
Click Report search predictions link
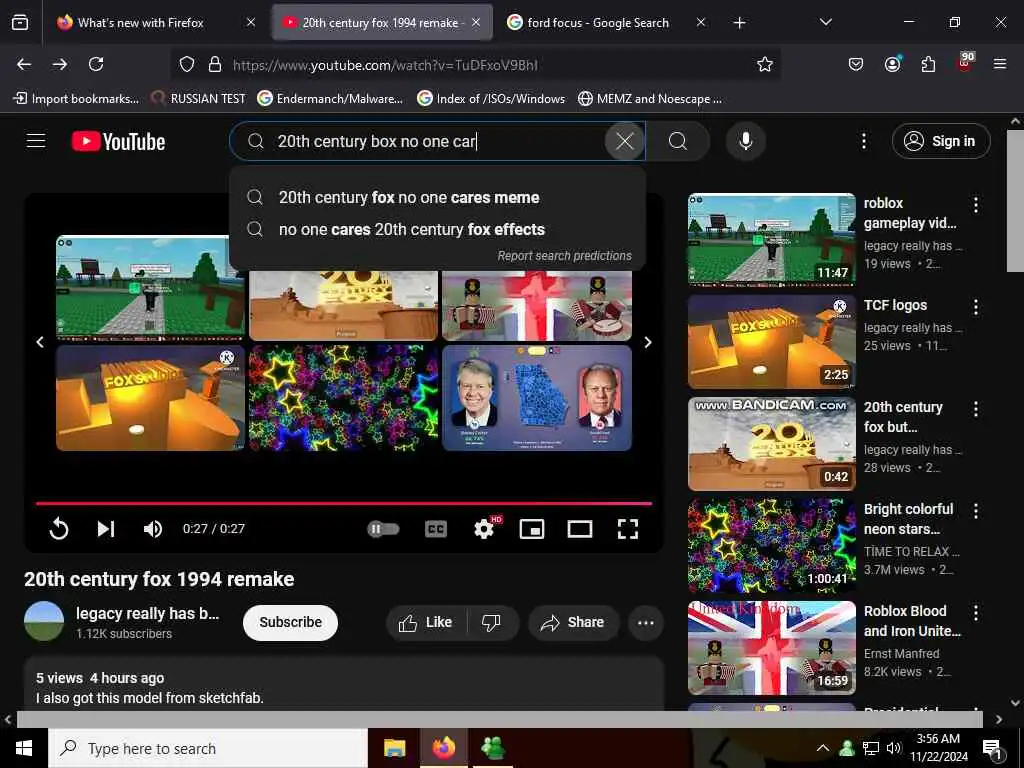click(x=564, y=255)
